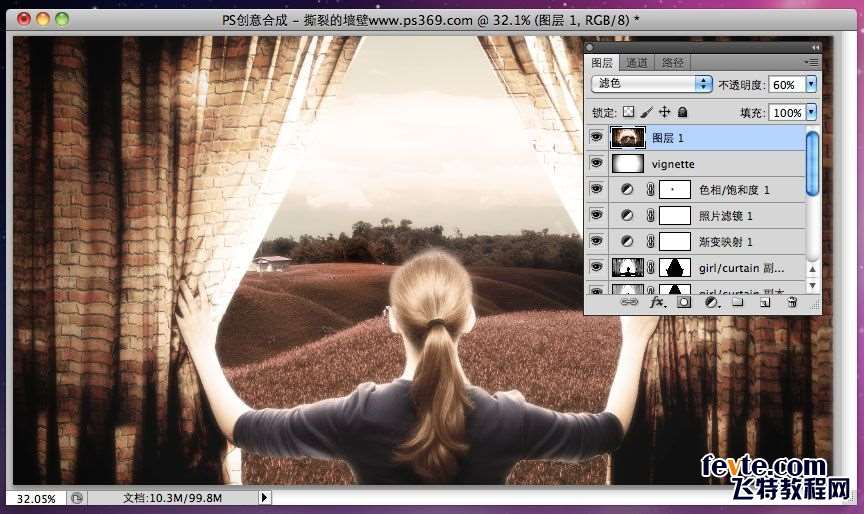Click the status bar icon beside zoom field
The height and width of the screenshot is (514, 864).
(77, 498)
